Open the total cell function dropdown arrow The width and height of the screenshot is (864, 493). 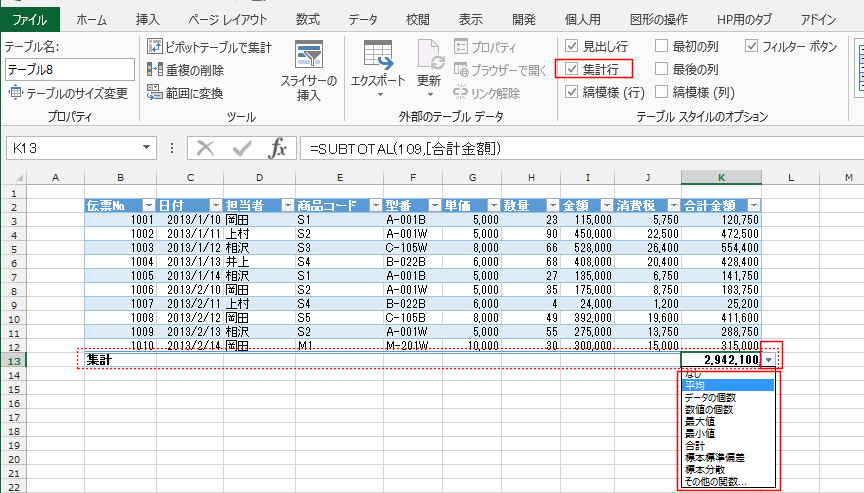(x=769, y=359)
